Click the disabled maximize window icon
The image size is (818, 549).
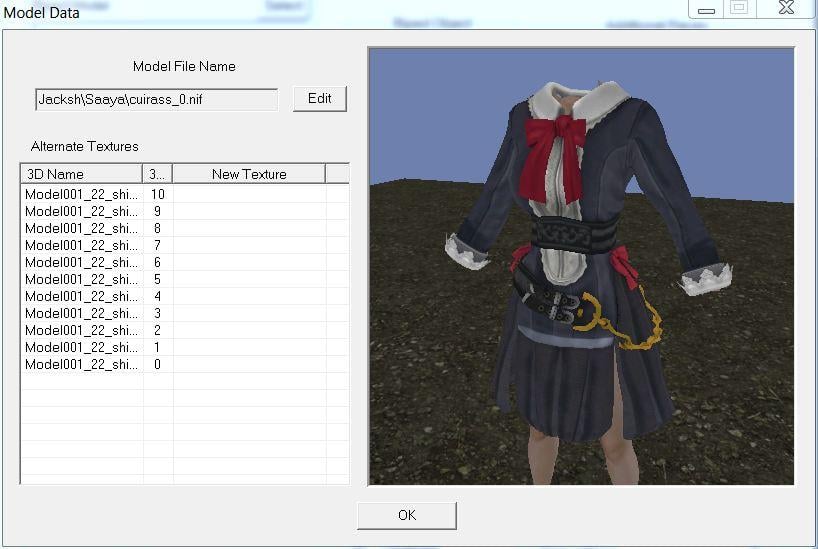[739, 8]
